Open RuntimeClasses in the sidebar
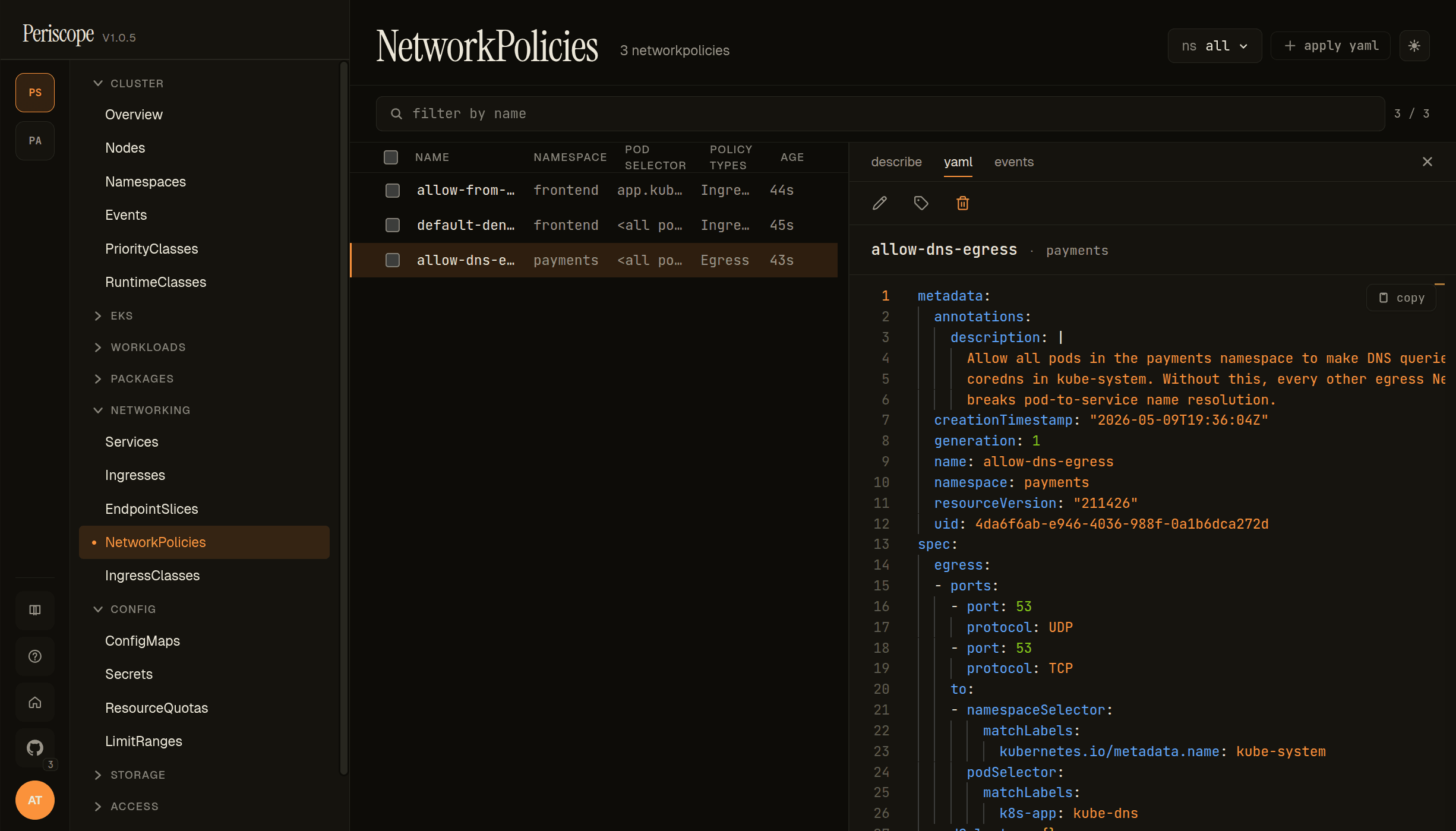 [204, 282]
